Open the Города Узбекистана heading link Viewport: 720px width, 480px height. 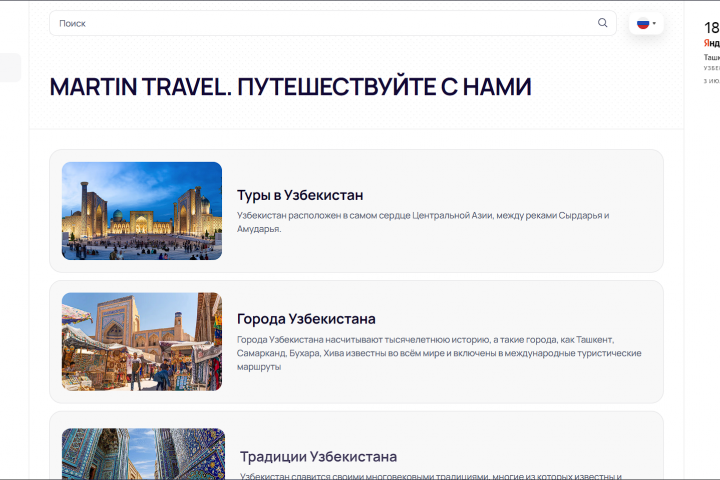click(x=306, y=319)
